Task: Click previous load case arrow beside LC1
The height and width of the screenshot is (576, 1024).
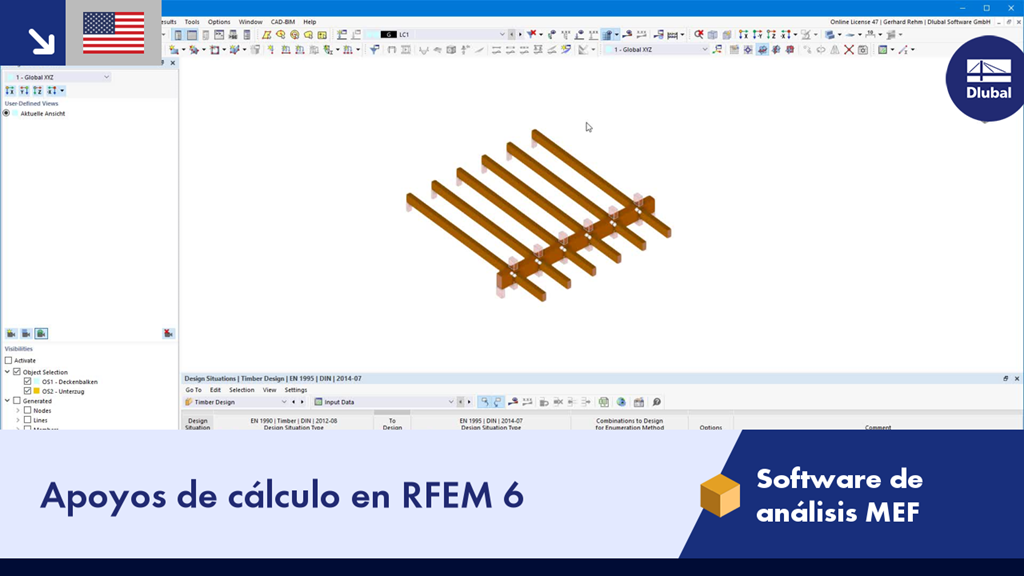Action: [511, 35]
